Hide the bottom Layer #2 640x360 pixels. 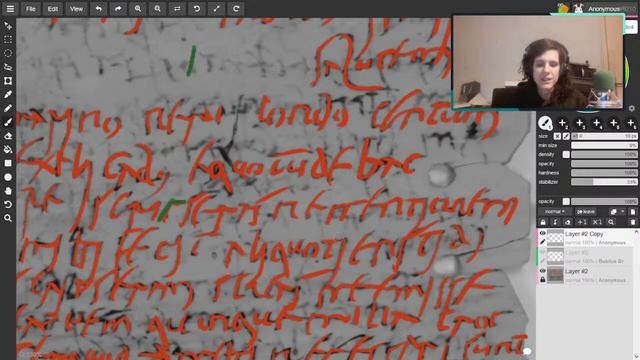542,271
